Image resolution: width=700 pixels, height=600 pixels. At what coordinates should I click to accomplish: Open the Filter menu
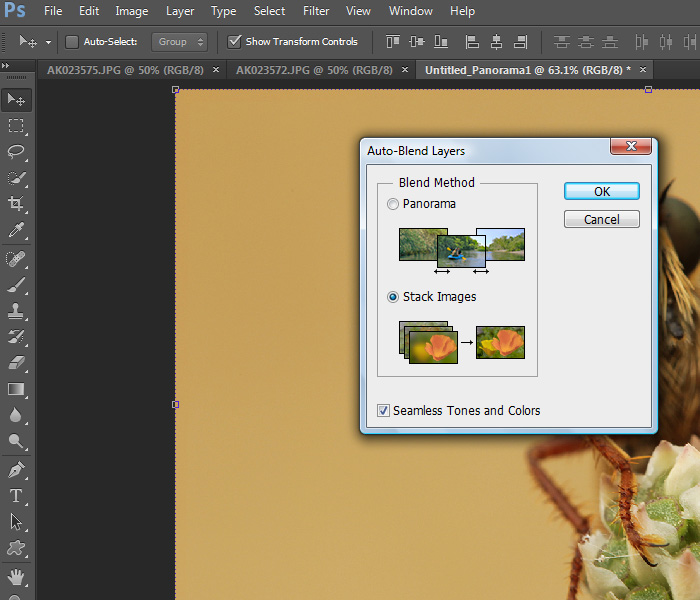316,11
